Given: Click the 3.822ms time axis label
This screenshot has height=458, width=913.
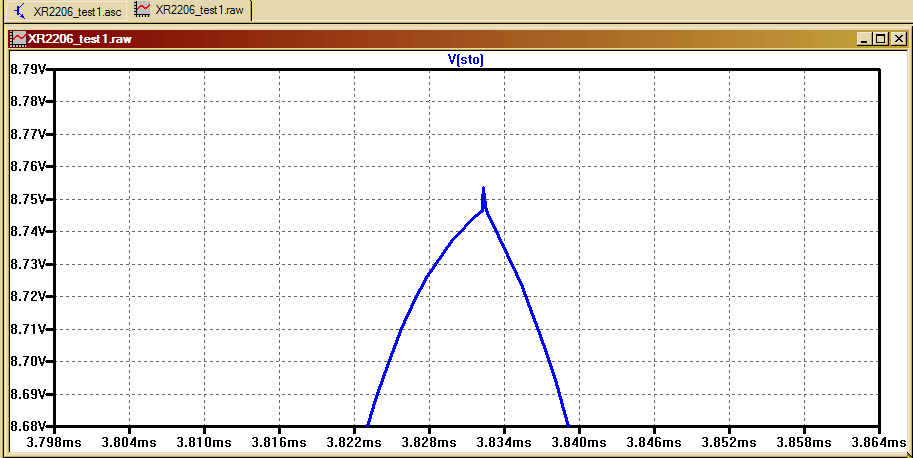Looking at the screenshot, I should tap(355, 443).
